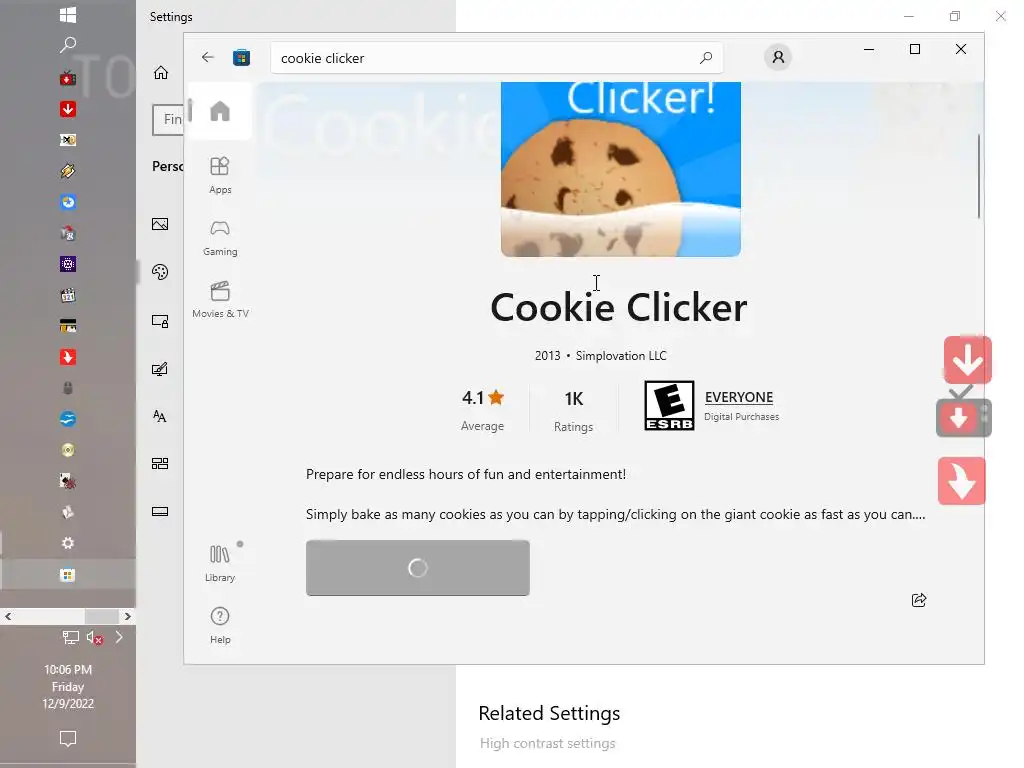Open Store Help

pyautogui.click(x=220, y=626)
